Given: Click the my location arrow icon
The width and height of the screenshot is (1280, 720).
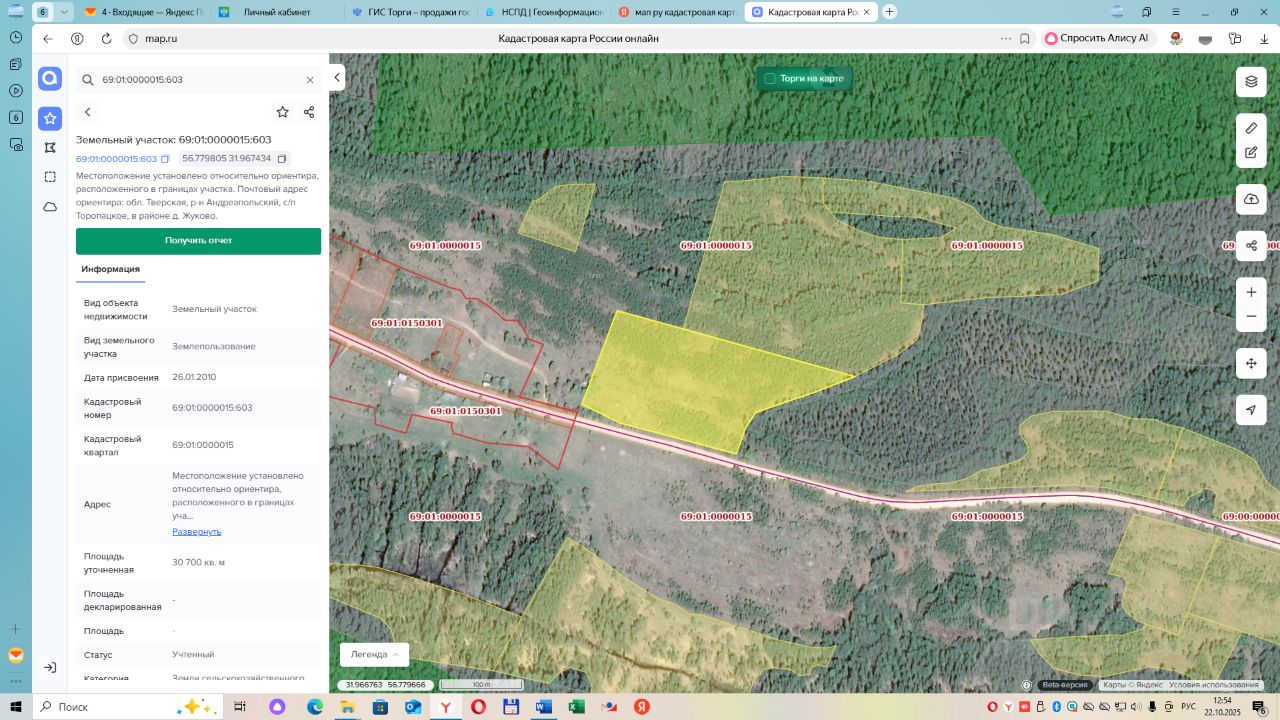Looking at the screenshot, I should [x=1251, y=410].
